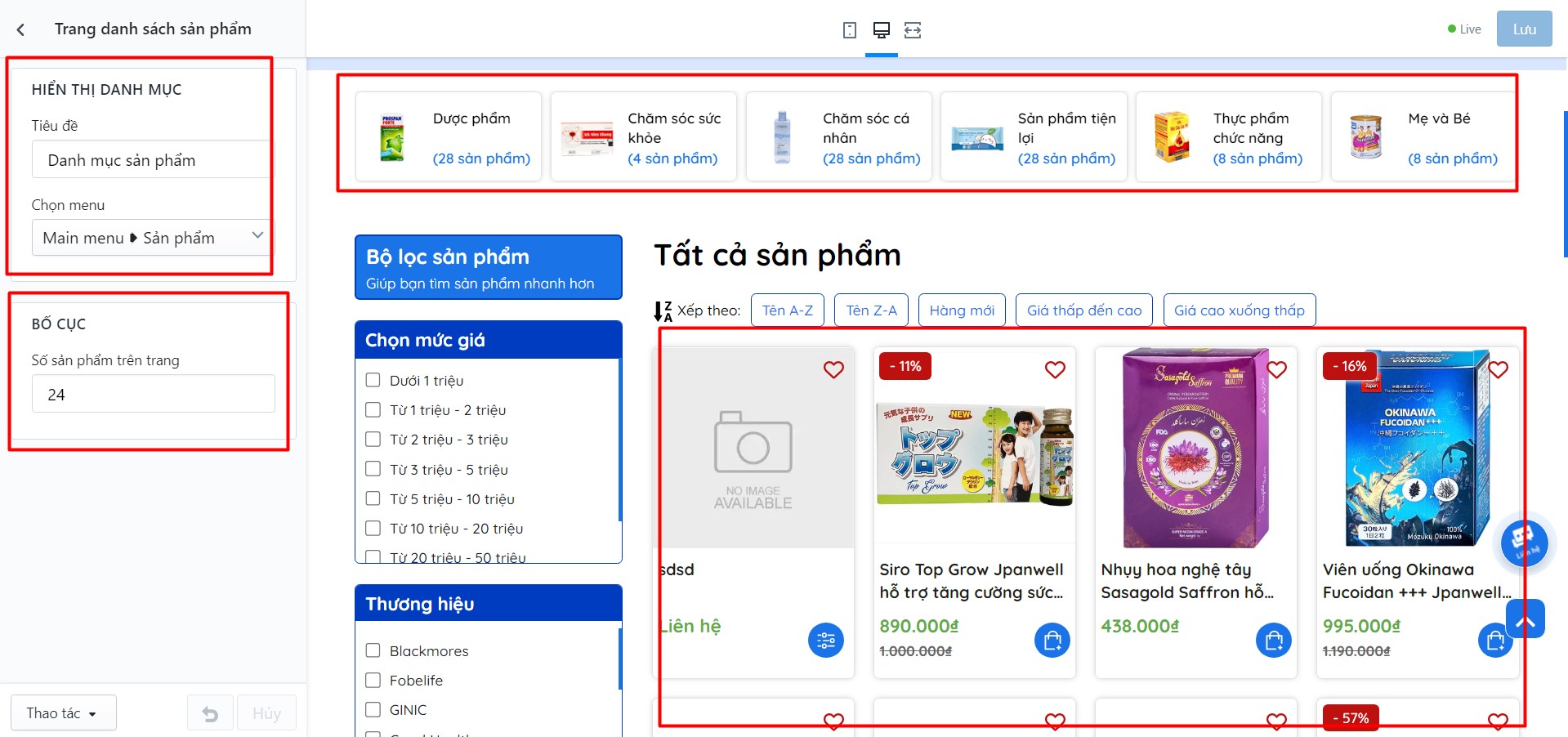Open the sdsd no-image placeholder thumbnail
This screenshot has width=1568, height=737.
point(753,448)
